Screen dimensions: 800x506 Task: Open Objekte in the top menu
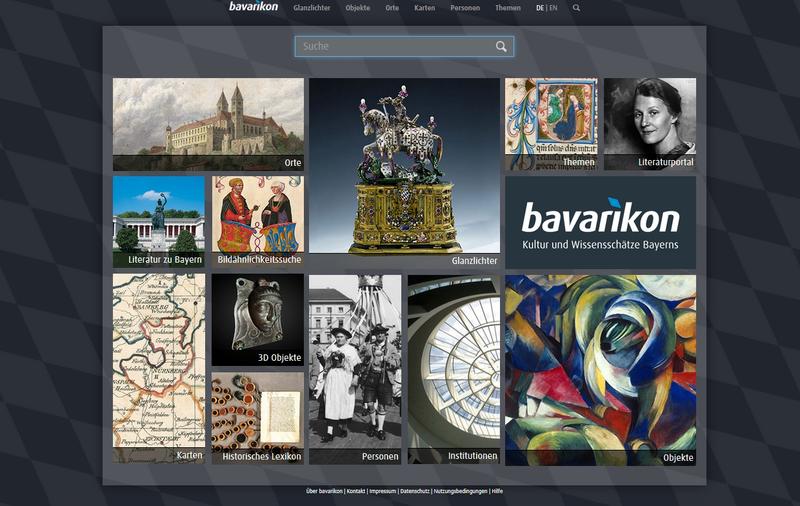[x=358, y=8]
